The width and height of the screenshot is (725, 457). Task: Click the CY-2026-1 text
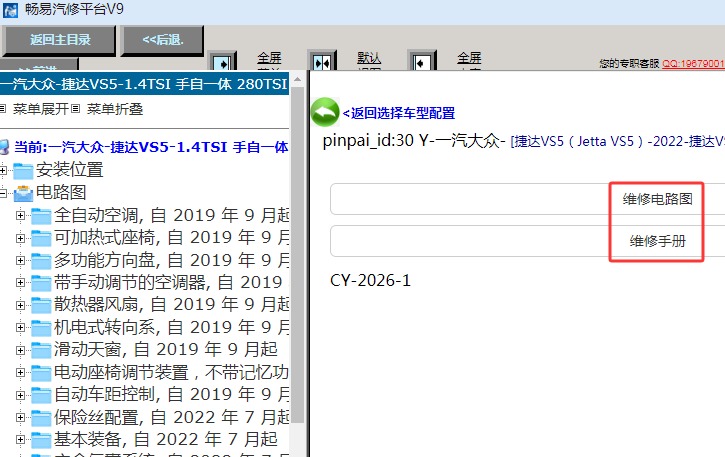click(370, 280)
